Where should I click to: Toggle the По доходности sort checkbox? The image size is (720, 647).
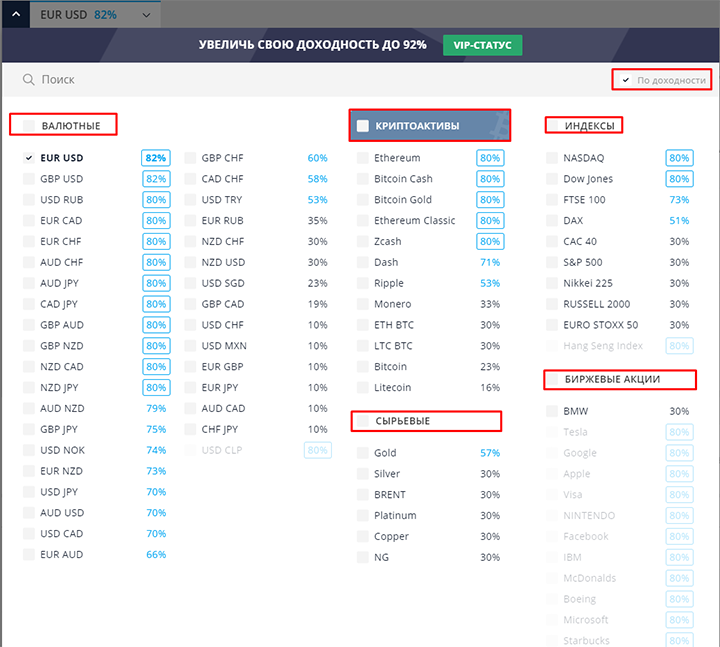coord(626,80)
